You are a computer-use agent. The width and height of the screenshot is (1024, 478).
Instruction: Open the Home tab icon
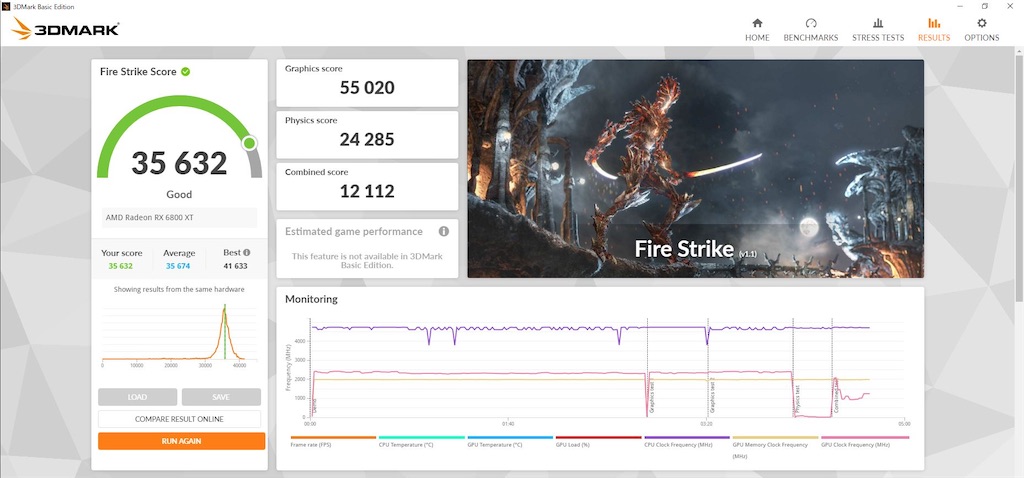pyautogui.click(x=757, y=23)
